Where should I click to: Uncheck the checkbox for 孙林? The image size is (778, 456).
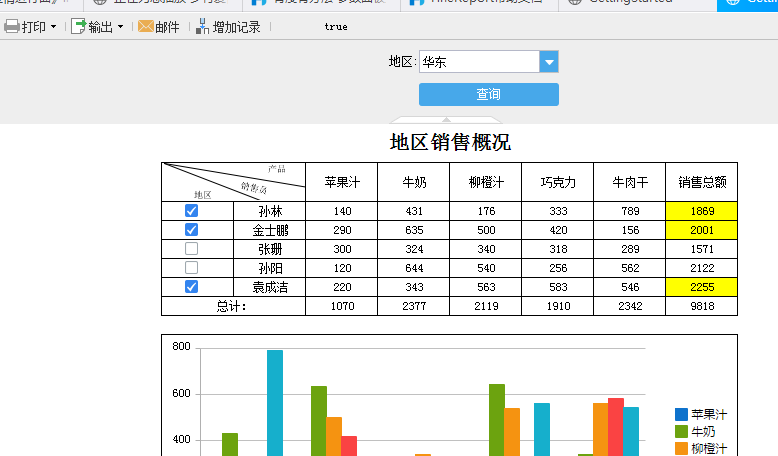click(x=192, y=211)
